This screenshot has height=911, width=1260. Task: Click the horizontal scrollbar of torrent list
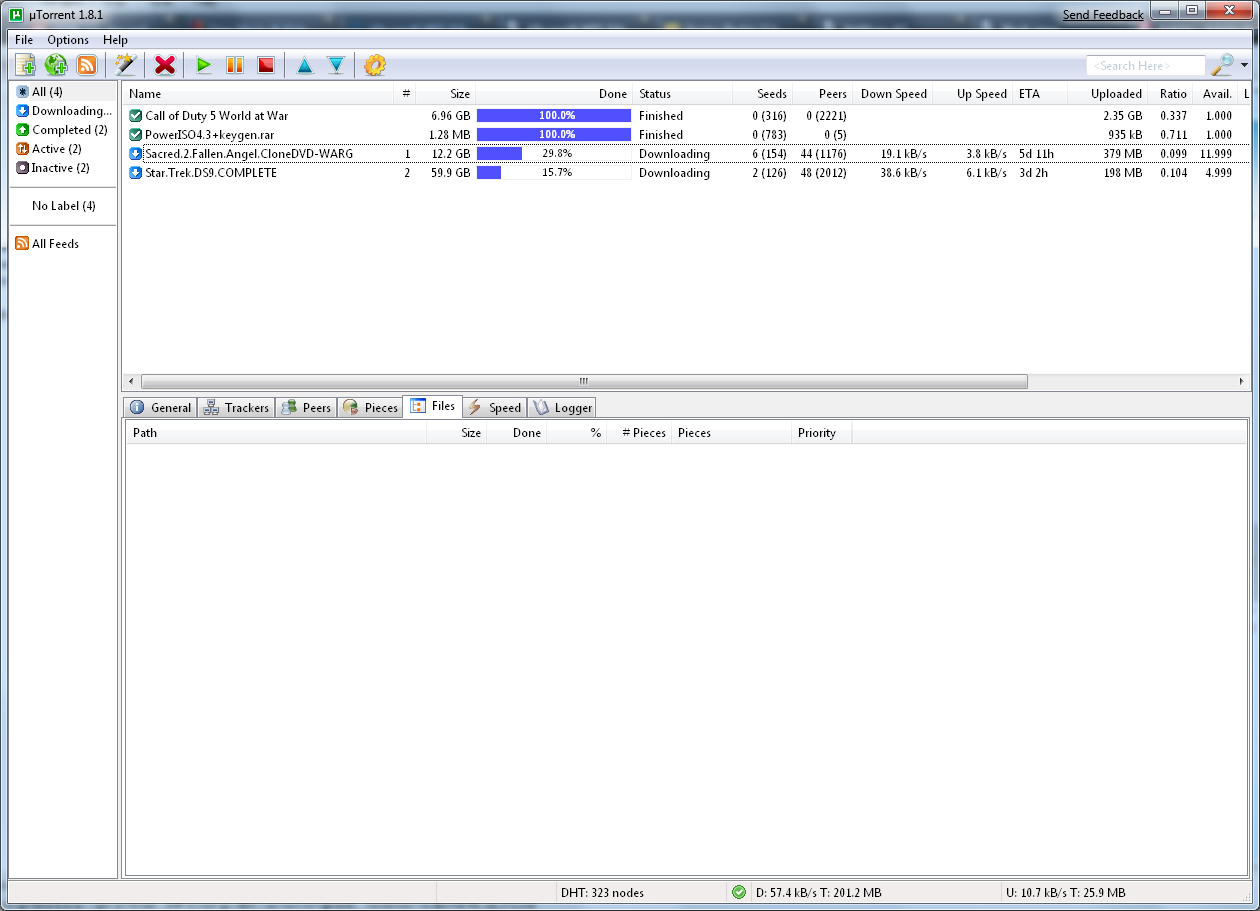click(x=584, y=381)
